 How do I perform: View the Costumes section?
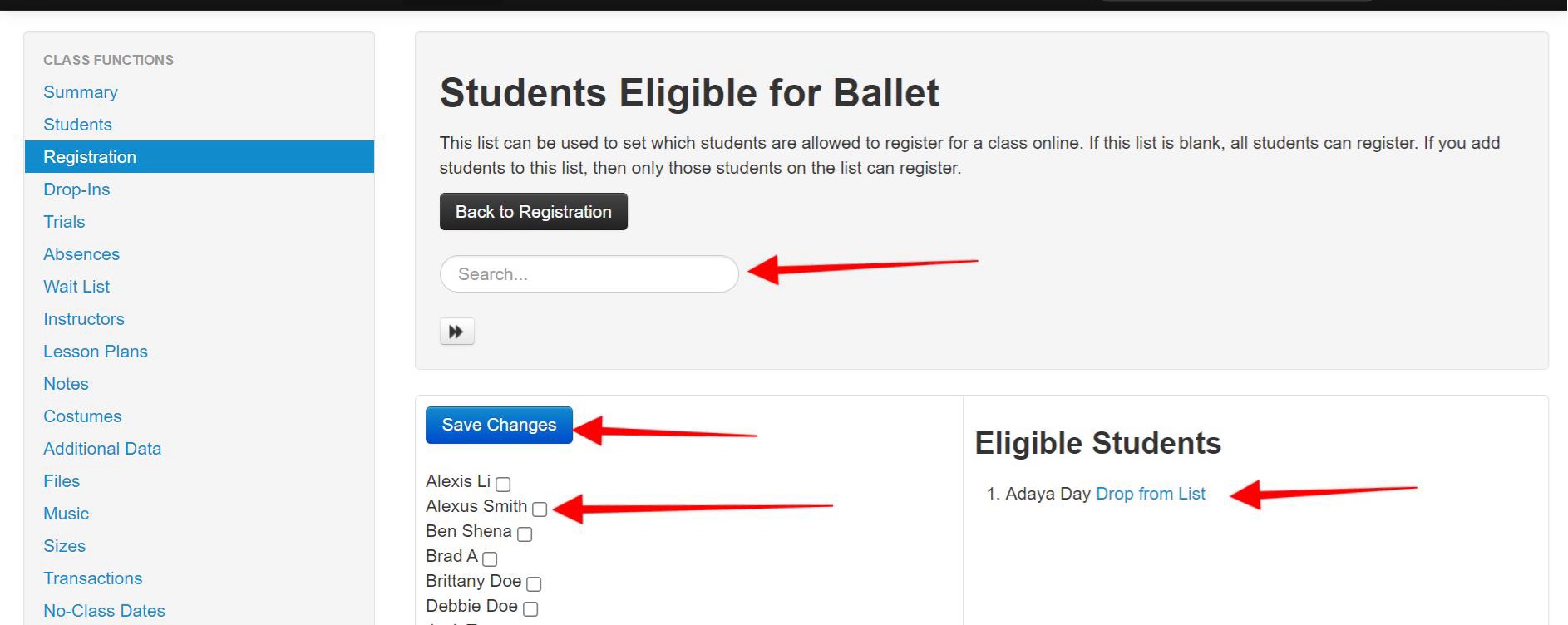pos(82,416)
